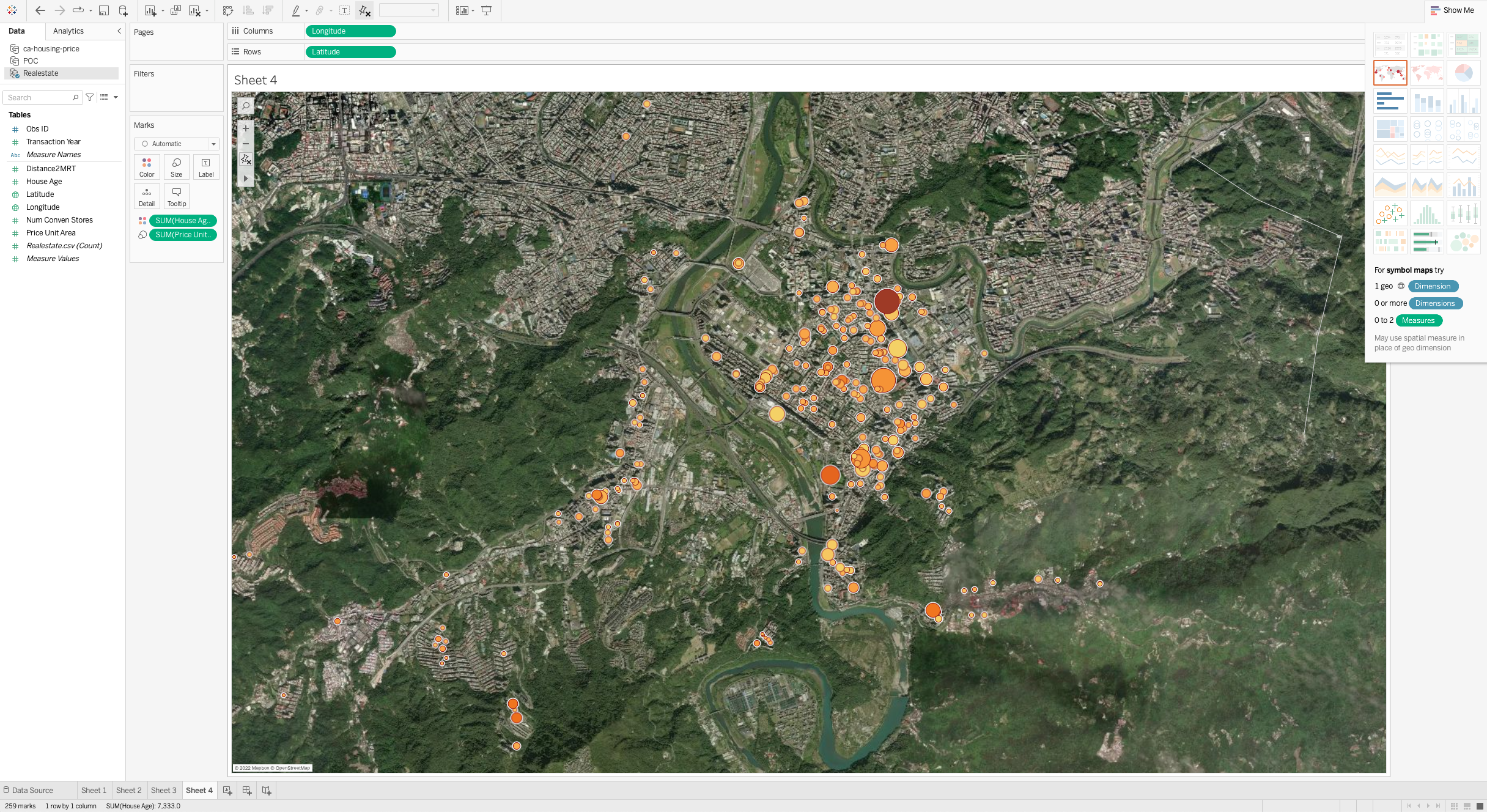
Task: Switch to the Analytics tab
Action: coord(68,31)
